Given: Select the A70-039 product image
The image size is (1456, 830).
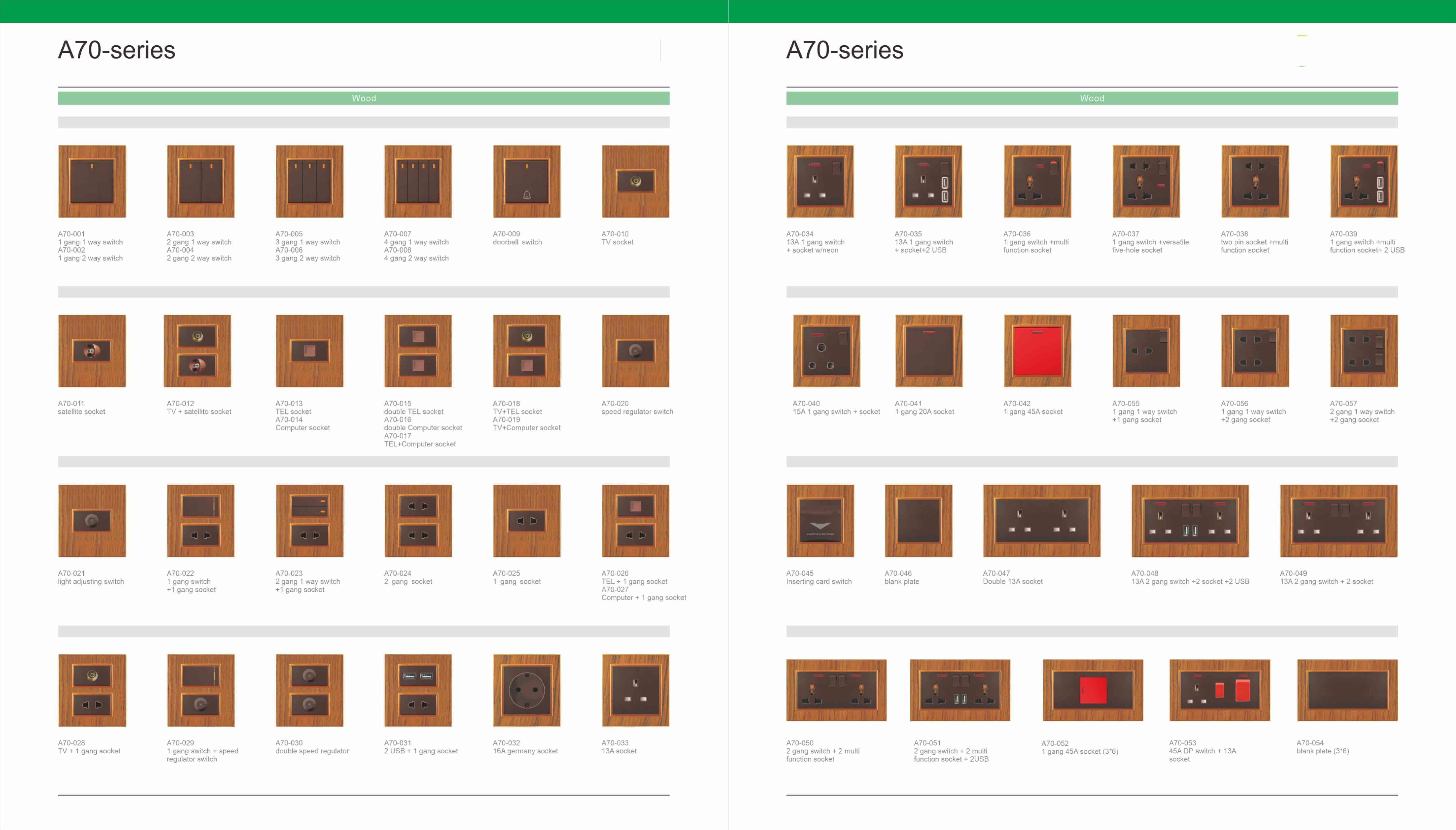Looking at the screenshot, I should (x=1364, y=181).
